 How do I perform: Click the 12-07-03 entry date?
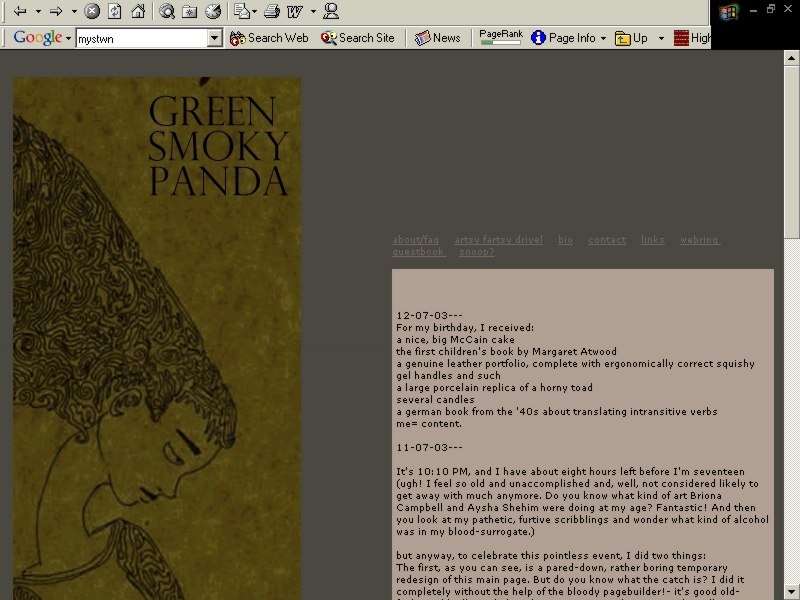[430, 315]
